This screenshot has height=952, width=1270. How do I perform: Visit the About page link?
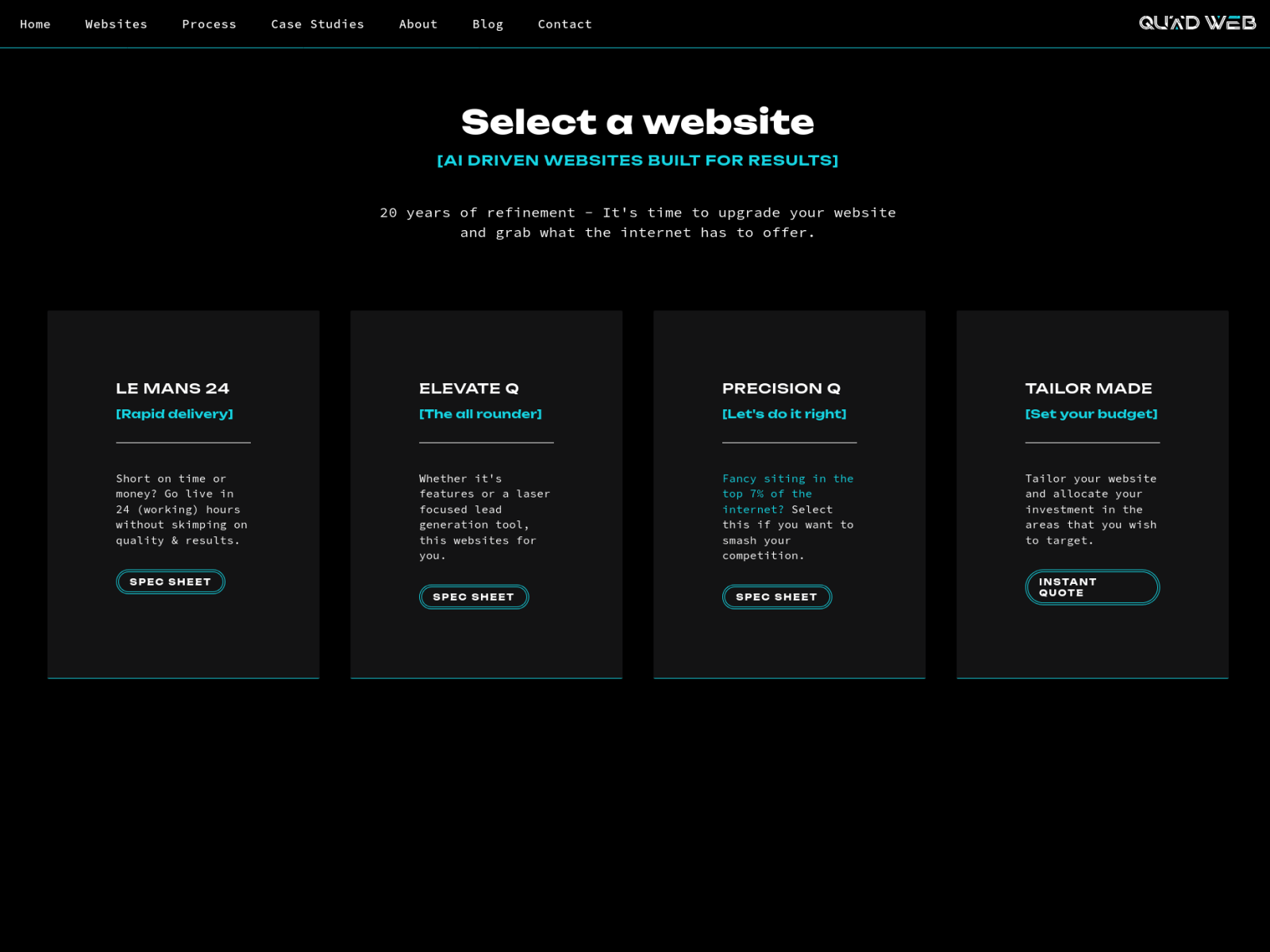pyautogui.click(x=418, y=24)
